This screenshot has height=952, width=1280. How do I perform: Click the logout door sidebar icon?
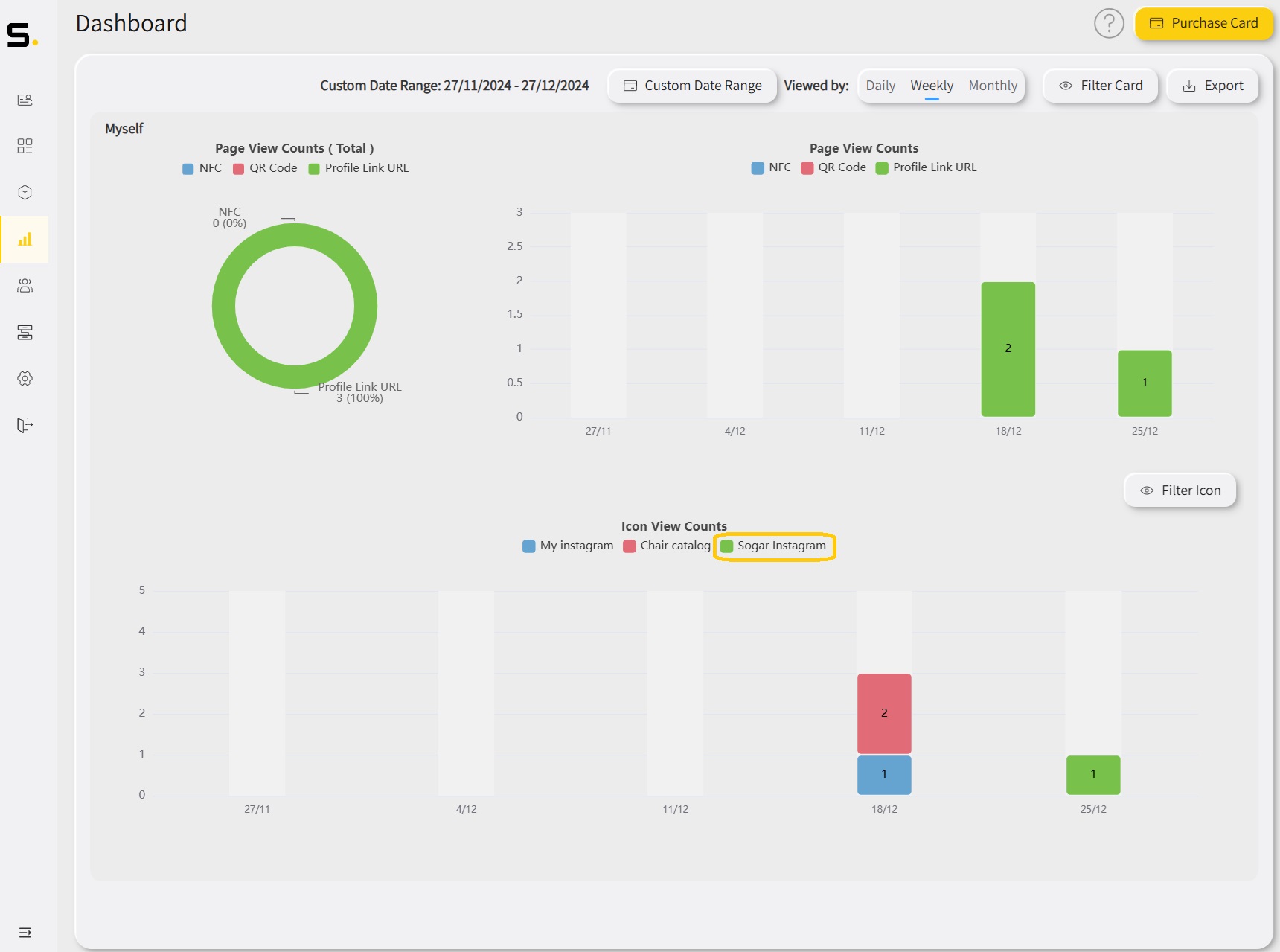(x=25, y=425)
